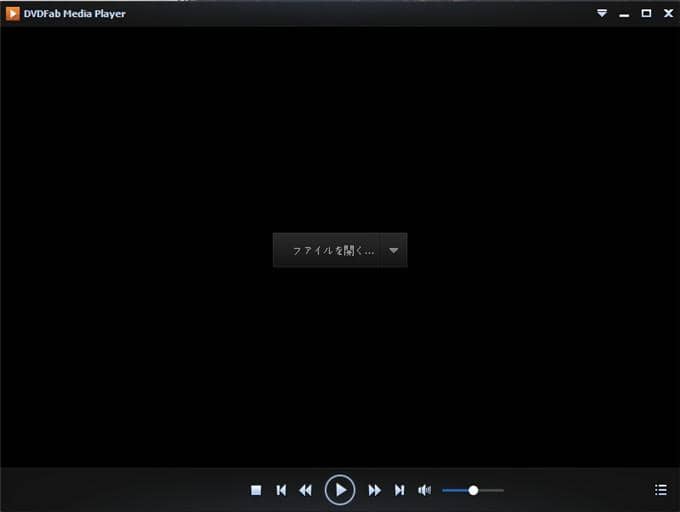Mute audio via the speaker icon
Image resolution: width=680 pixels, height=512 pixels.
tap(425, 490)
